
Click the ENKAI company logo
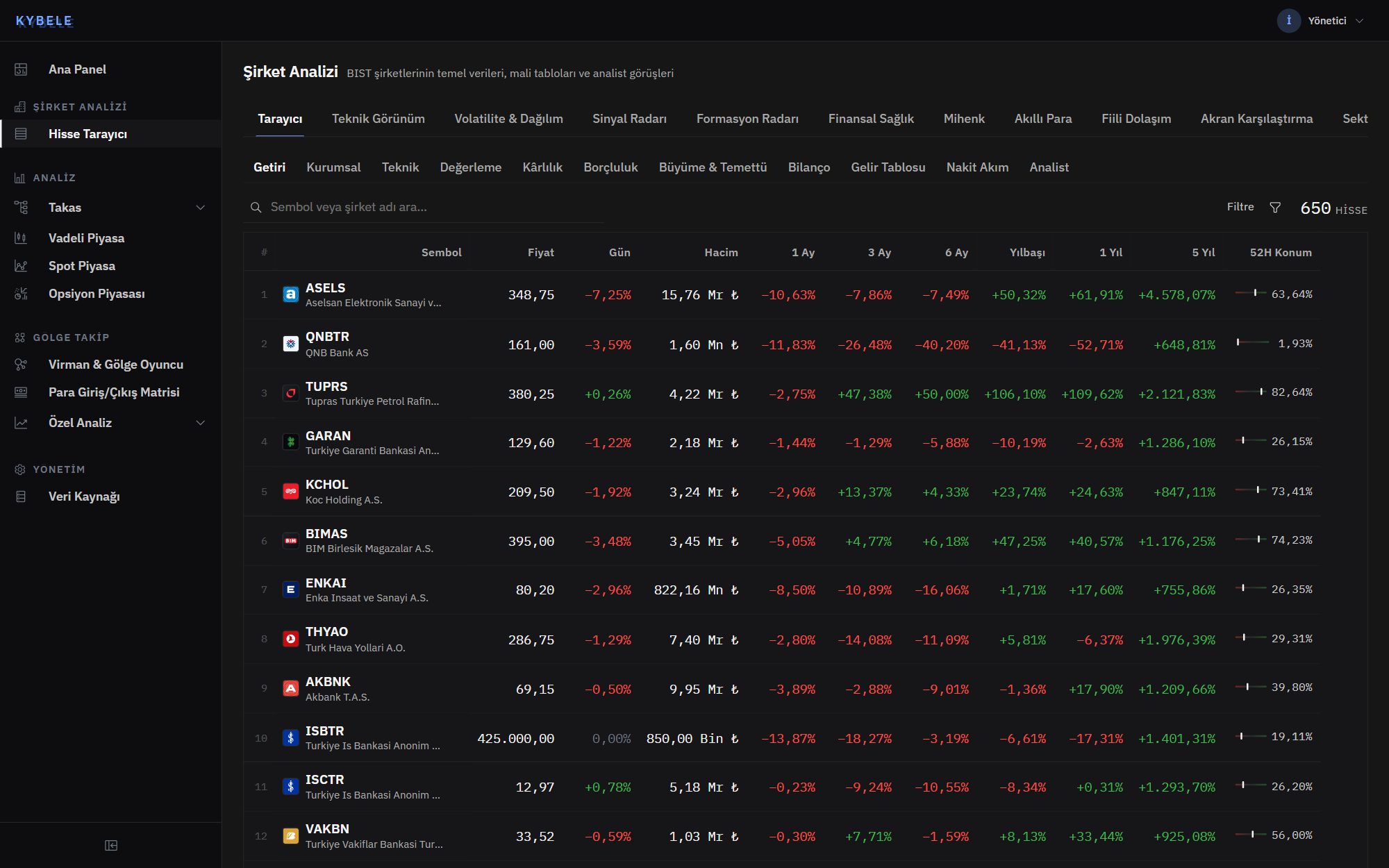[291, 590]
